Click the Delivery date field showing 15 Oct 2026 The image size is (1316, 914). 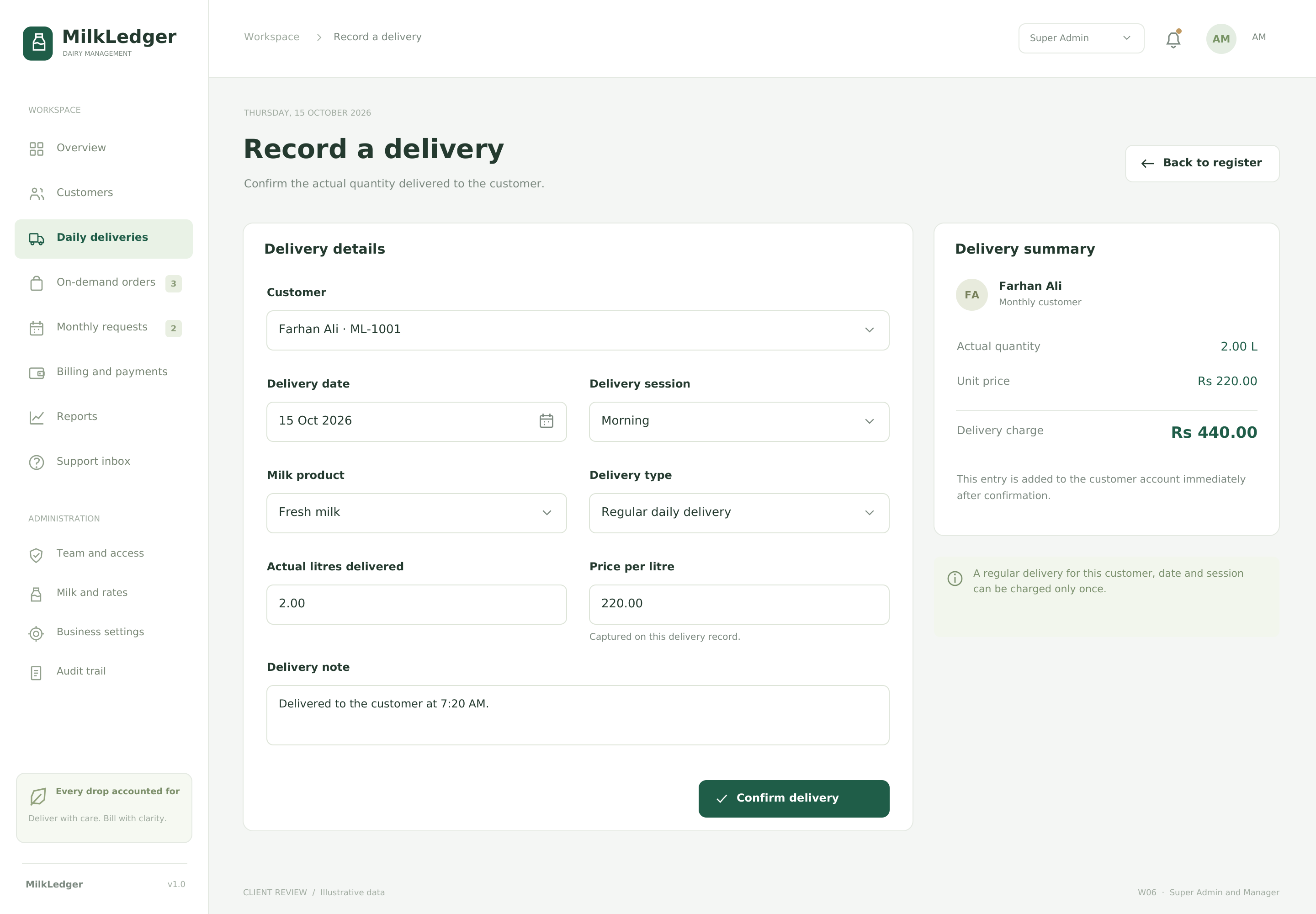(416, 421)
